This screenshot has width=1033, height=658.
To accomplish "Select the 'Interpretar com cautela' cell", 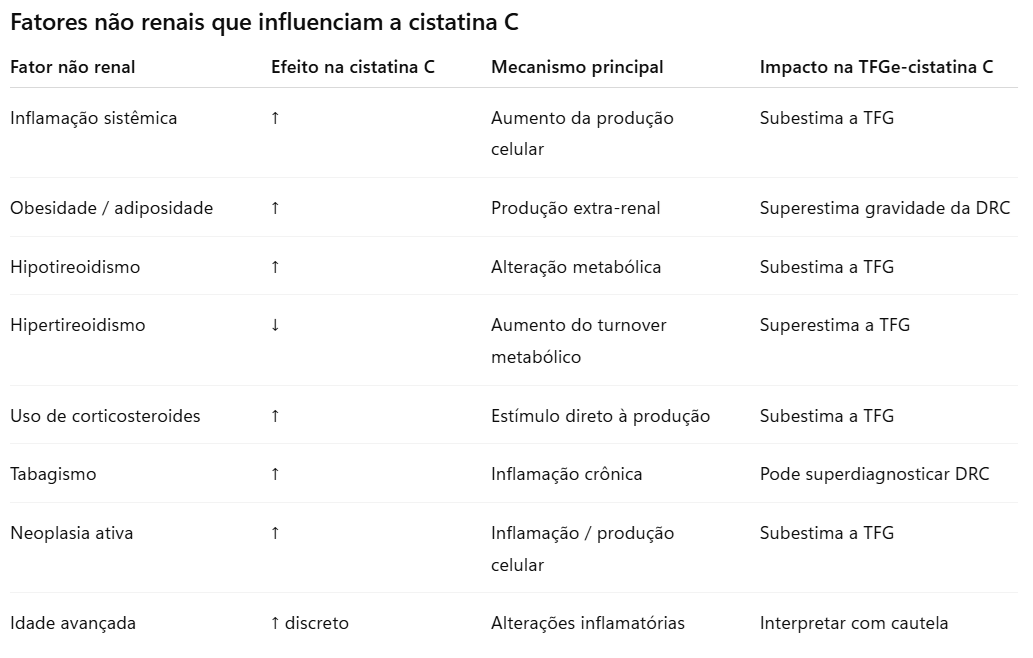I will click(853, 623).
